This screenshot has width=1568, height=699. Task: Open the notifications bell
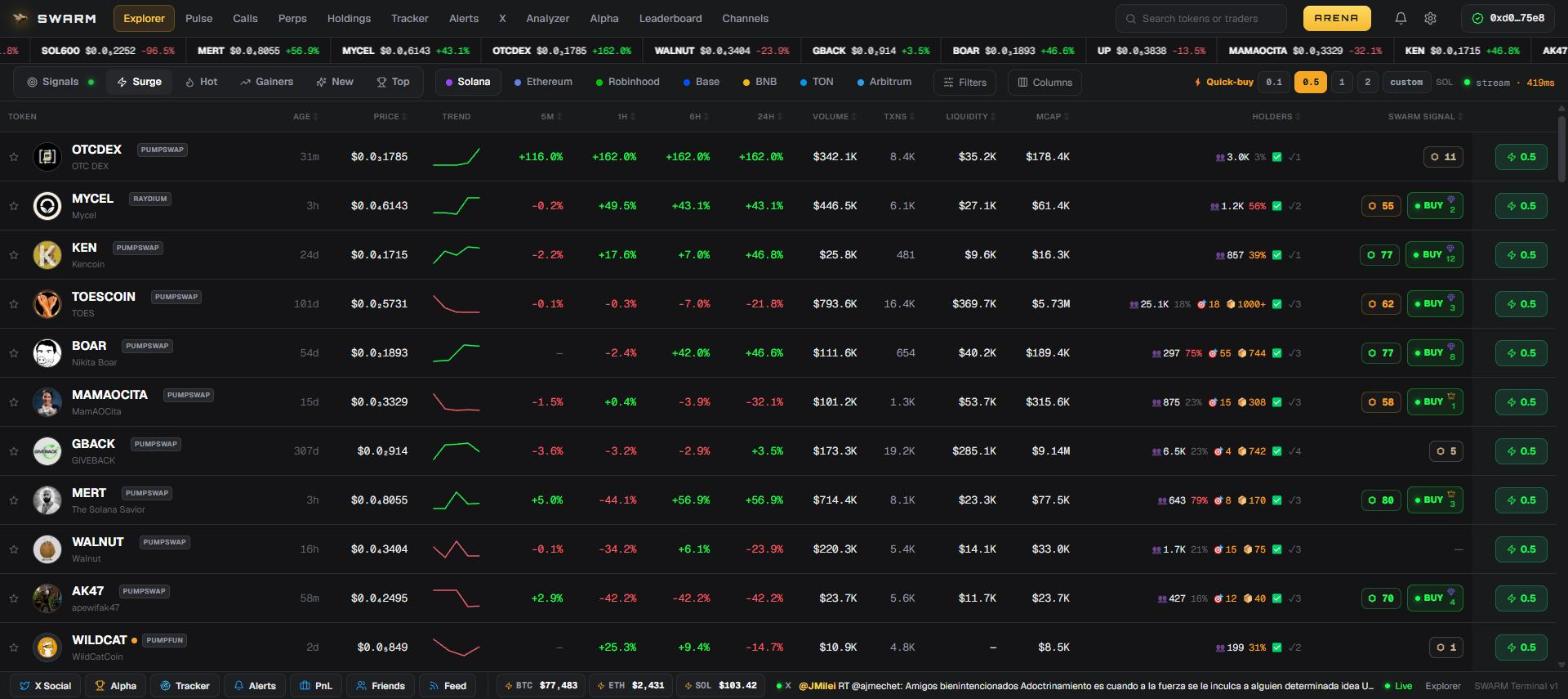pyautogui.click(x=1401, y=18)
